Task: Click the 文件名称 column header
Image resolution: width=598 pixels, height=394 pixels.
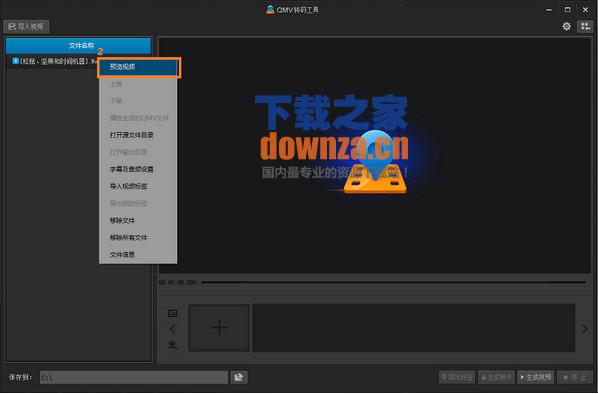Action: [79, 45]
